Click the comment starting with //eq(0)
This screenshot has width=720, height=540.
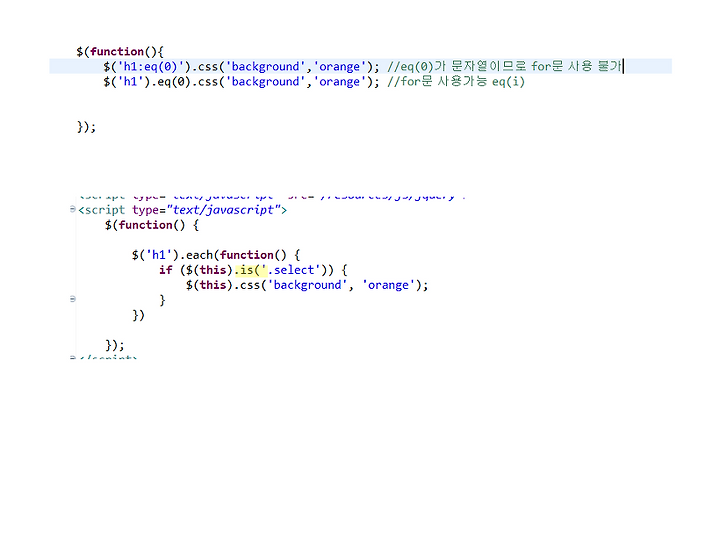tap(504, 66)
